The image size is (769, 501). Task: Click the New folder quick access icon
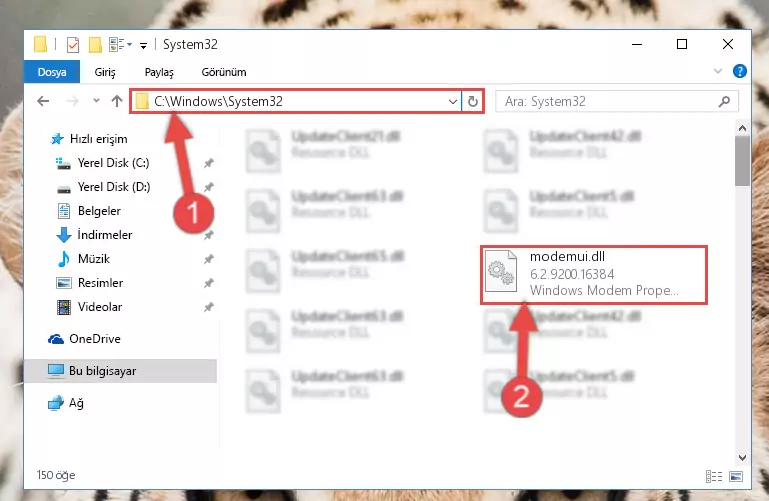(x=95, y=45)
